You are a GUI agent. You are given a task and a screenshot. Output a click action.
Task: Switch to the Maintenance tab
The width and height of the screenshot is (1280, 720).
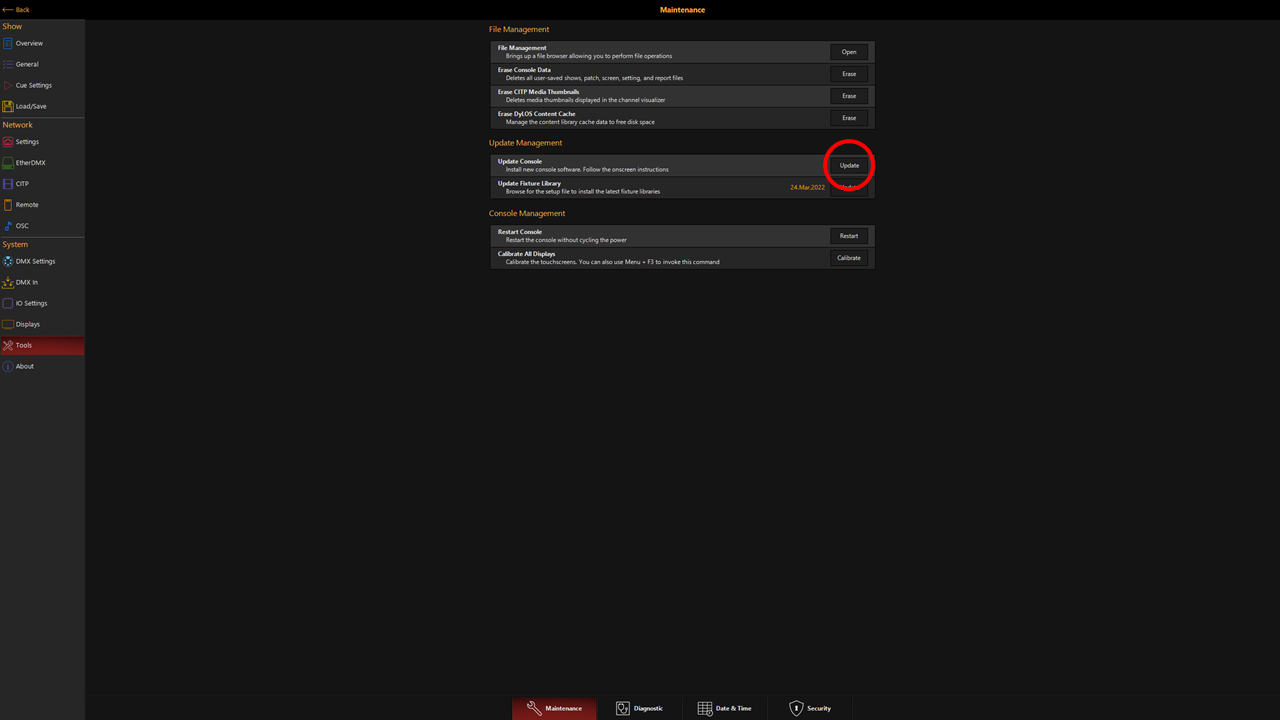pyautogui.click(x=554, y=708)
